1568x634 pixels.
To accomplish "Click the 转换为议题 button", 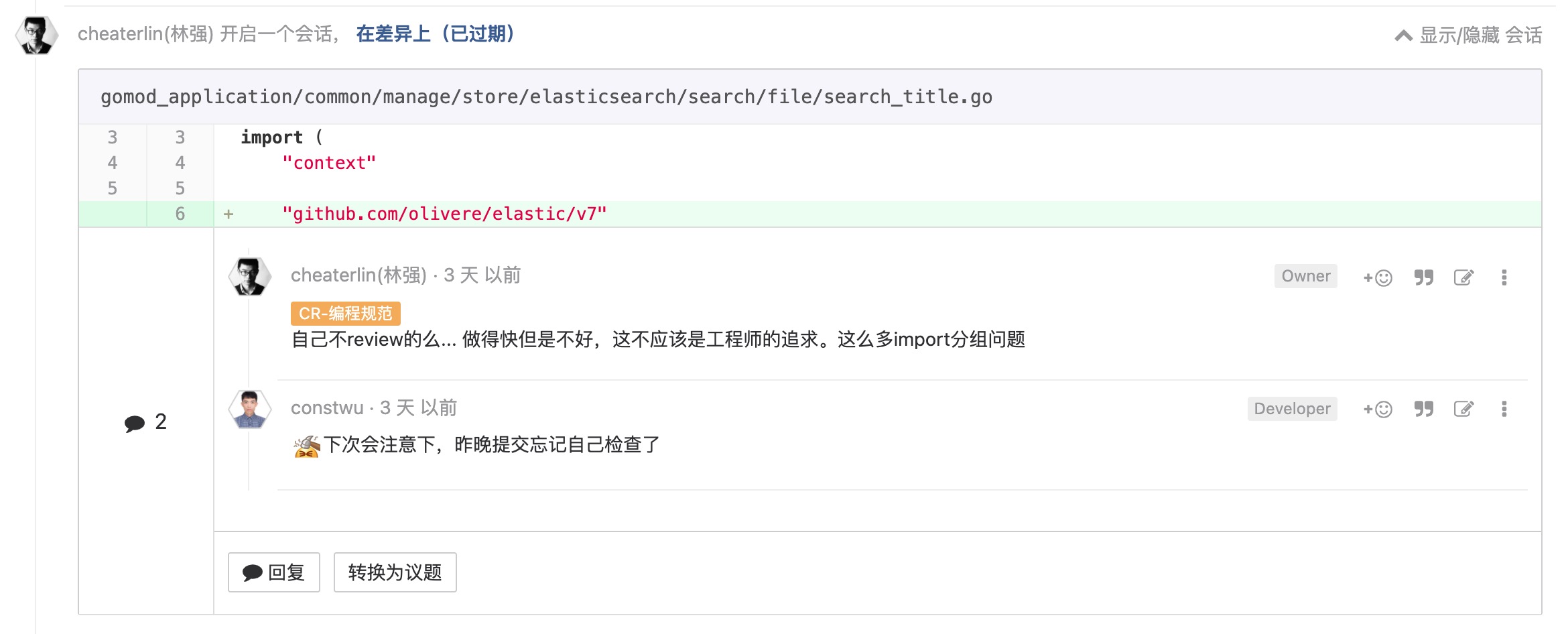I will 395,572.
